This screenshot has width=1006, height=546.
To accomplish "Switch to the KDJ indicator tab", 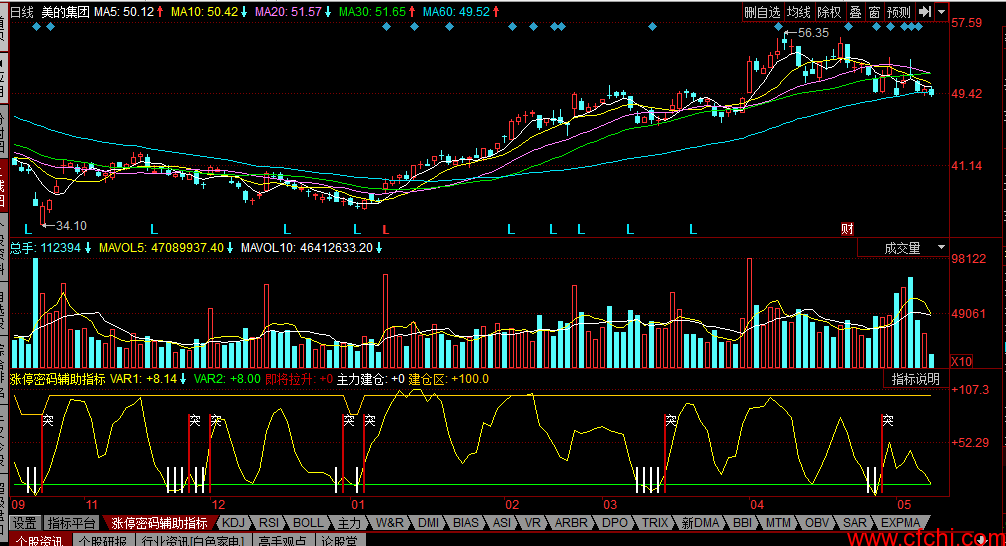I will pos(234,523).
